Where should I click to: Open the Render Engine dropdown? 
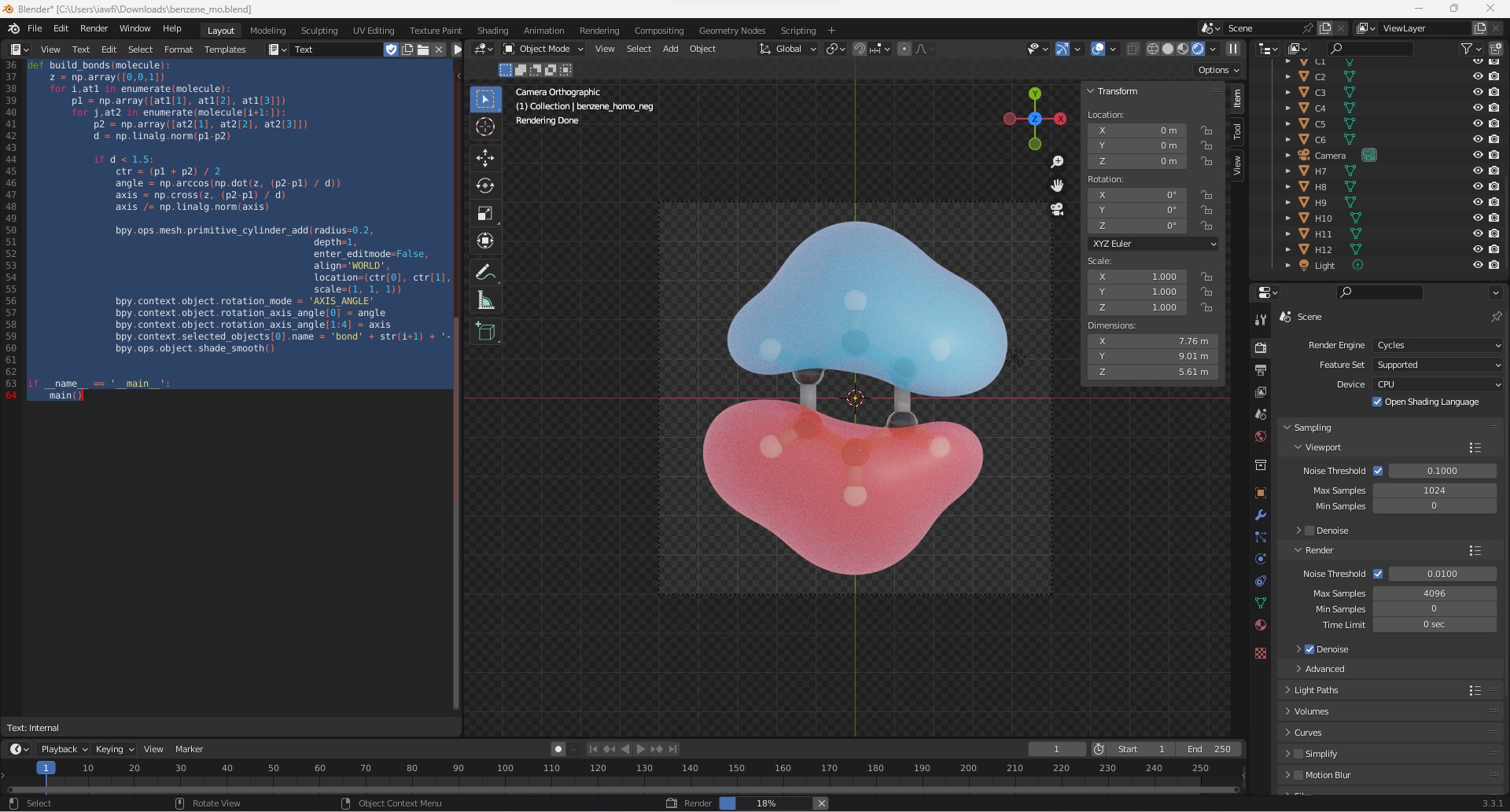(1438, 345)
